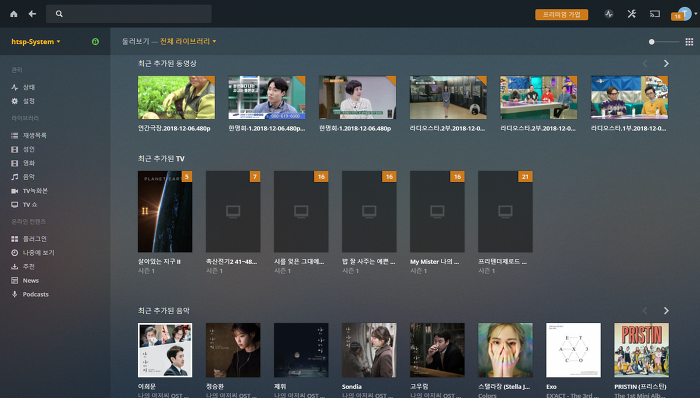The height and width of the screenshot is (398, 700).
Task: Click the 최근 추가된 TV section heading
Action: click(161, 158)
